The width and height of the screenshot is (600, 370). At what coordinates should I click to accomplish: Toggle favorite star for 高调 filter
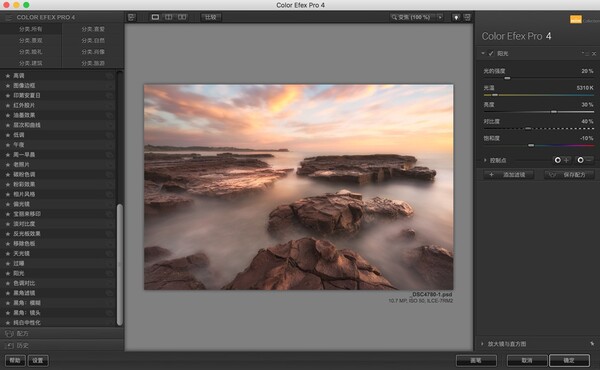tap(8, 76)
